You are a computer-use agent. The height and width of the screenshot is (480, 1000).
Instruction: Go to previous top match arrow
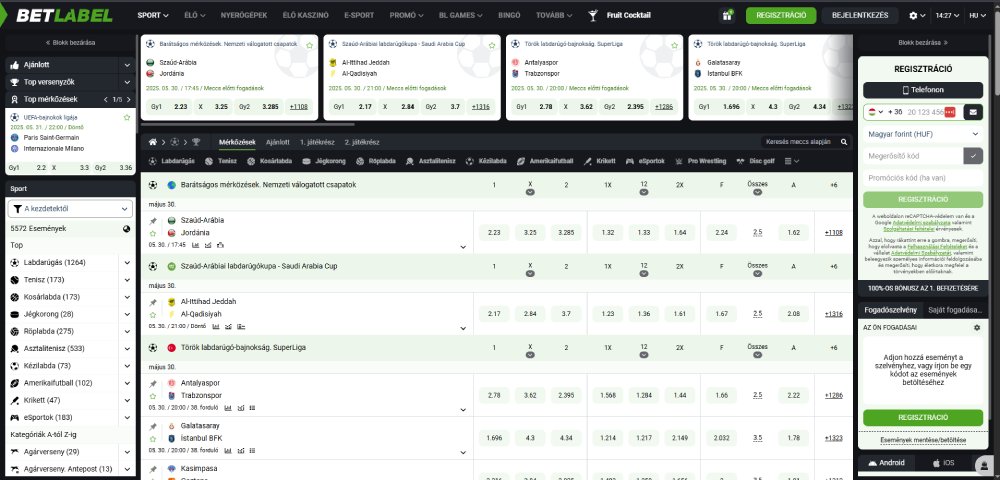[x=105, y=99]
